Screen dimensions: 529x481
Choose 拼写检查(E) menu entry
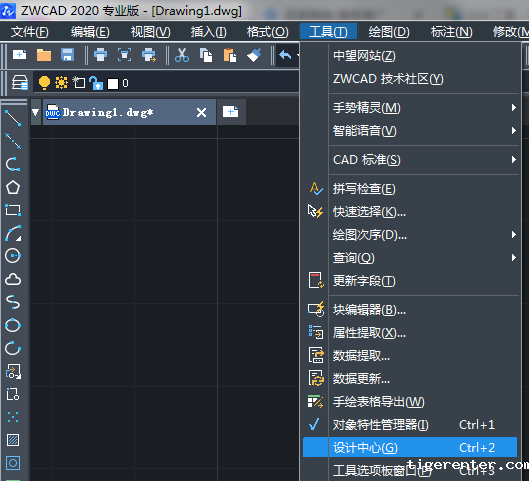click(410, 189)
